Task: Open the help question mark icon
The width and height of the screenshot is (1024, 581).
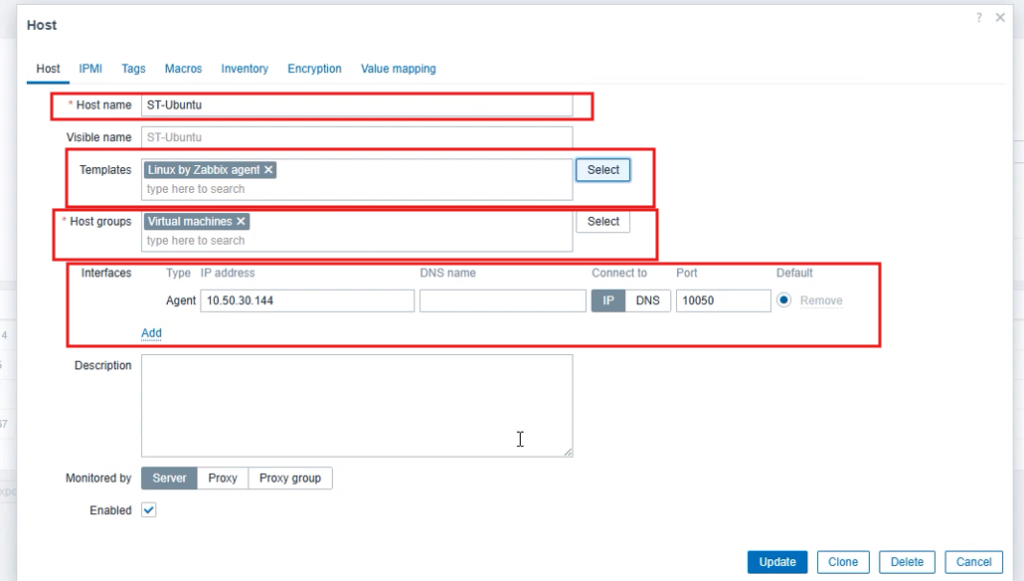Action: 979,18
